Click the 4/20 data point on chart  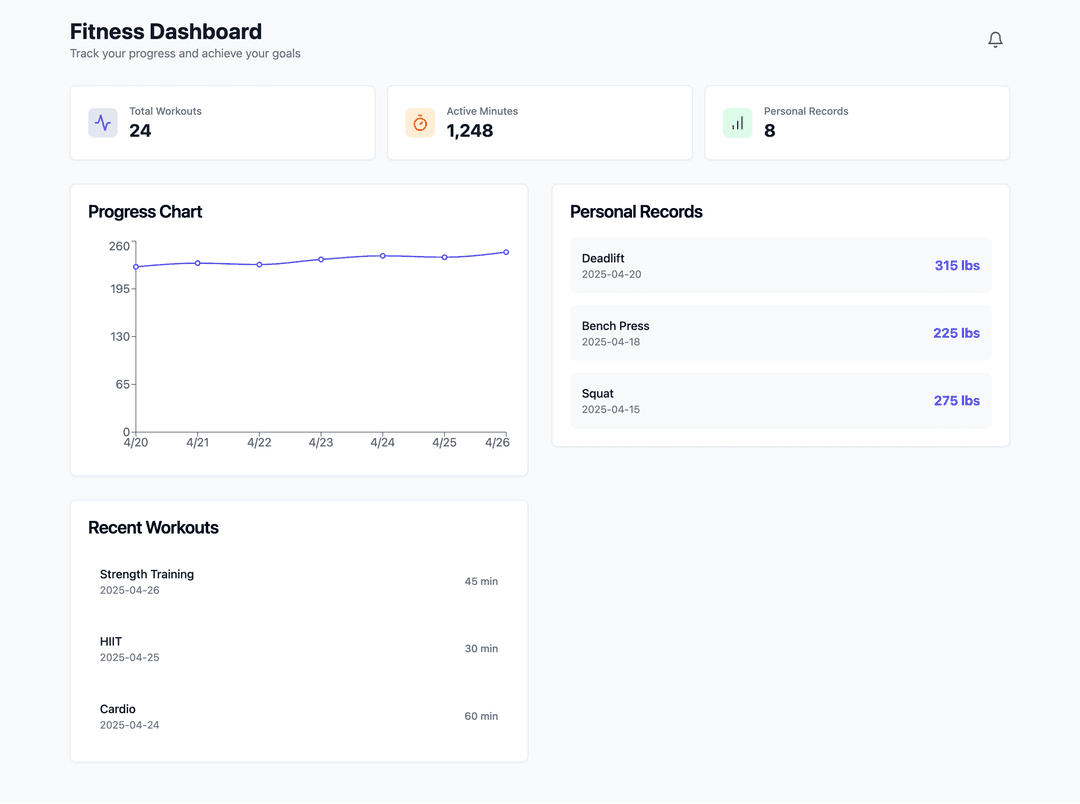[x=136, y=267]
